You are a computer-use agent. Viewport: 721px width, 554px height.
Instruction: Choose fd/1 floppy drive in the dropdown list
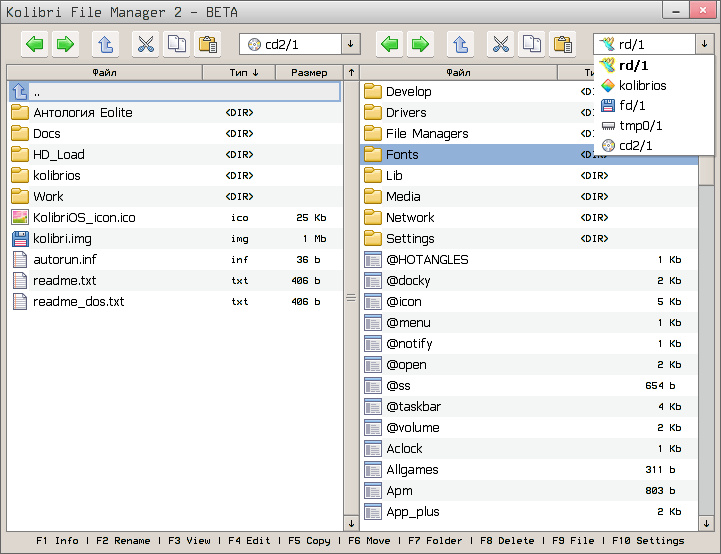(633, 106)
